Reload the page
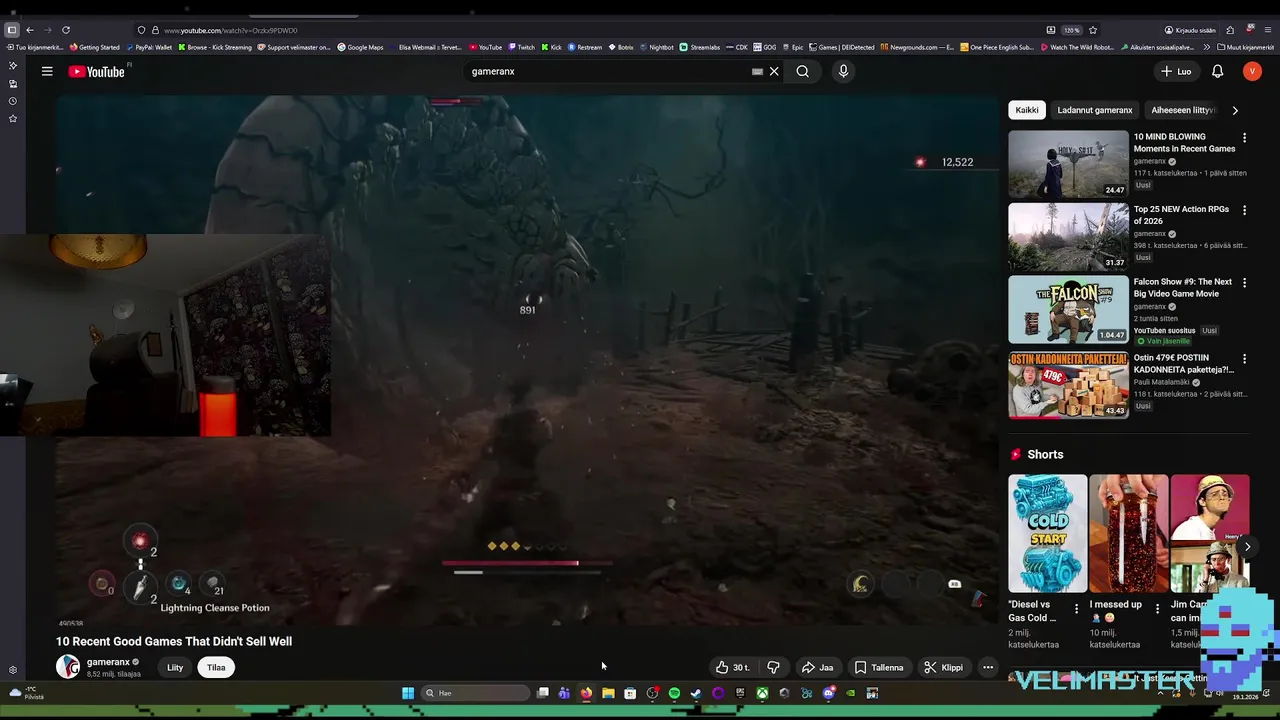This screenshot has width=1280, height=720. (66, 30)
